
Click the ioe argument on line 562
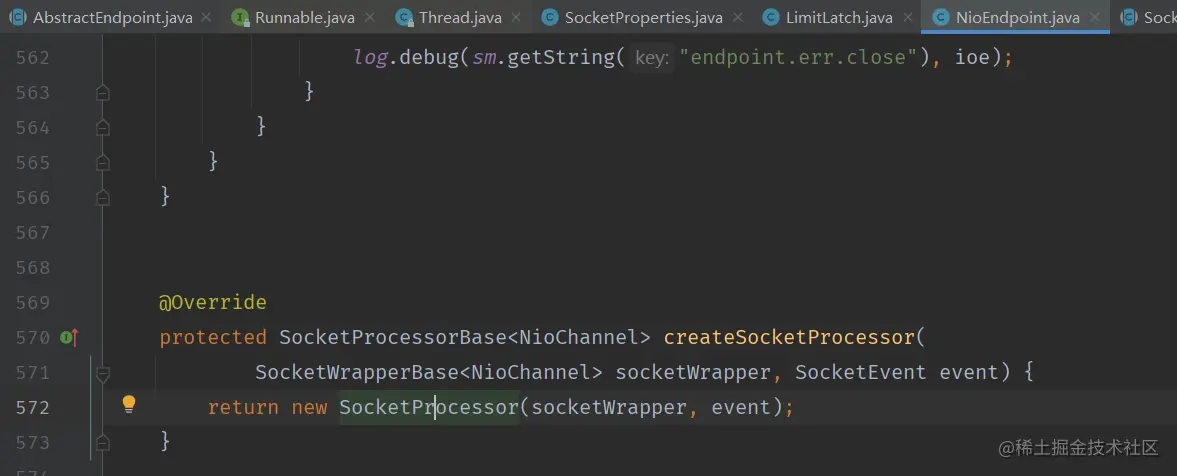(974, 58)
